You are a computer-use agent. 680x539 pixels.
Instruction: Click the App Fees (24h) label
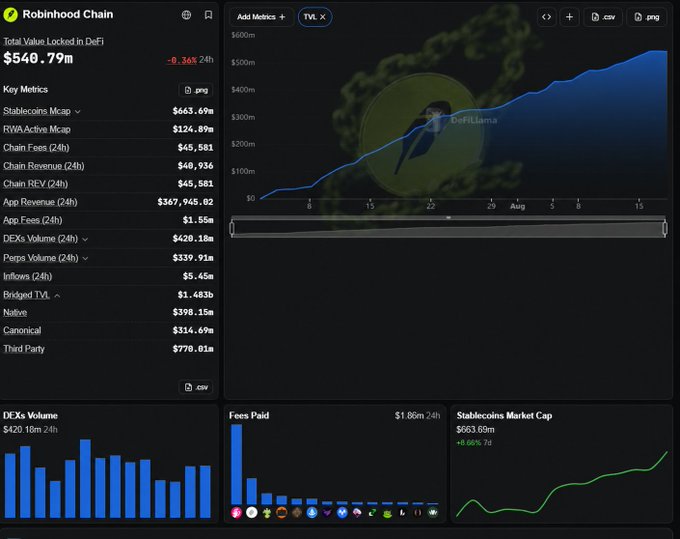33,220
